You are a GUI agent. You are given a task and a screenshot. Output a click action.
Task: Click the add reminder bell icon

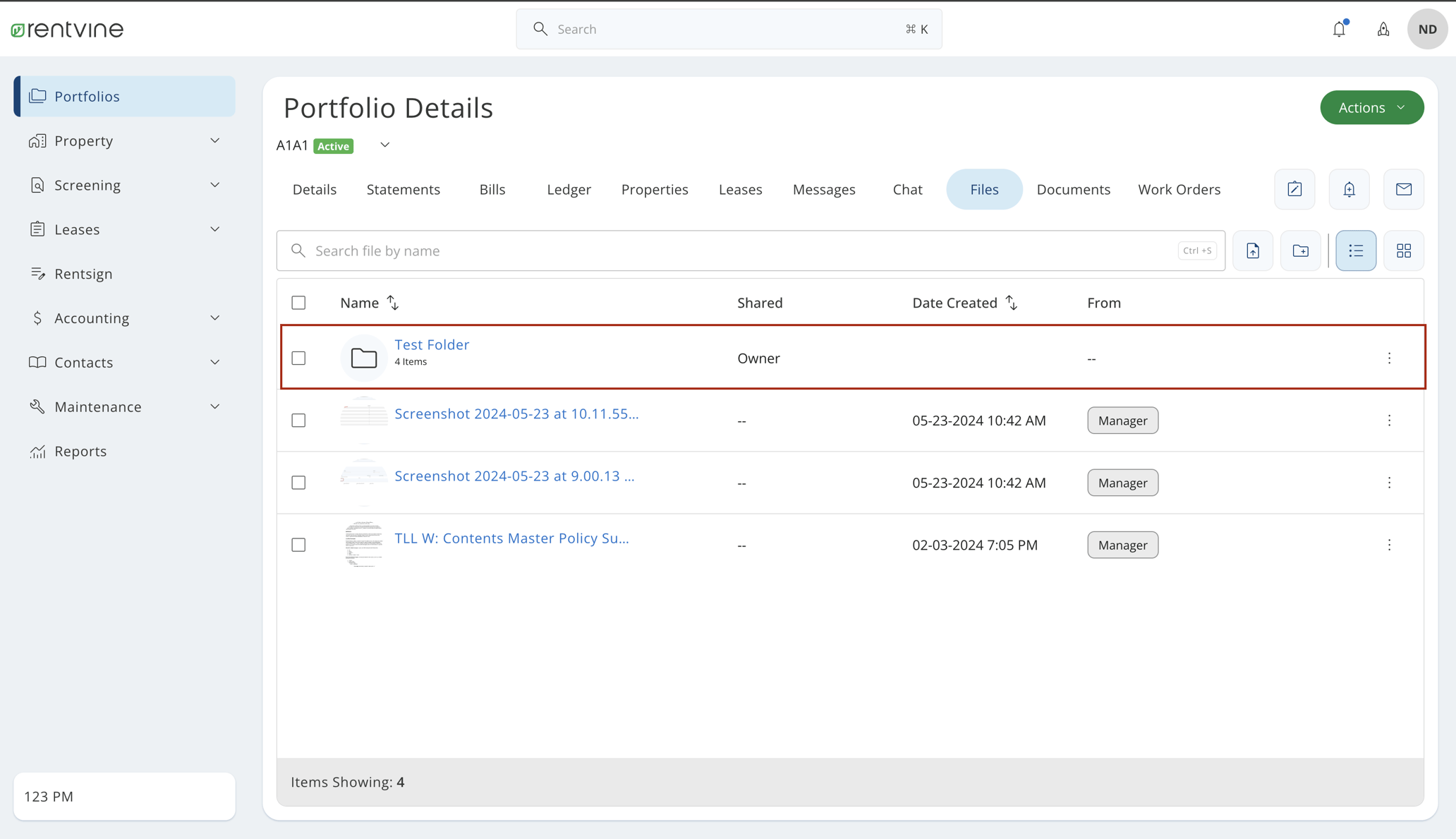1349,189
